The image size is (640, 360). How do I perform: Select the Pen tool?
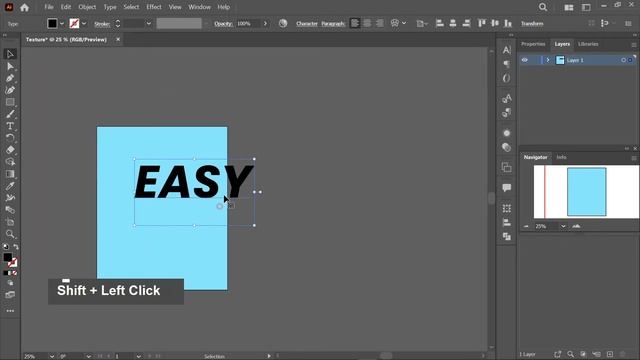[10, 78]
